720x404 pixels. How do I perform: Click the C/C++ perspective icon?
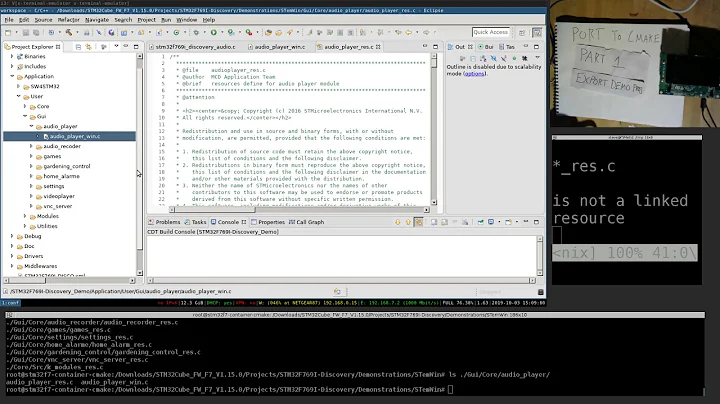(x=537, y=32)
